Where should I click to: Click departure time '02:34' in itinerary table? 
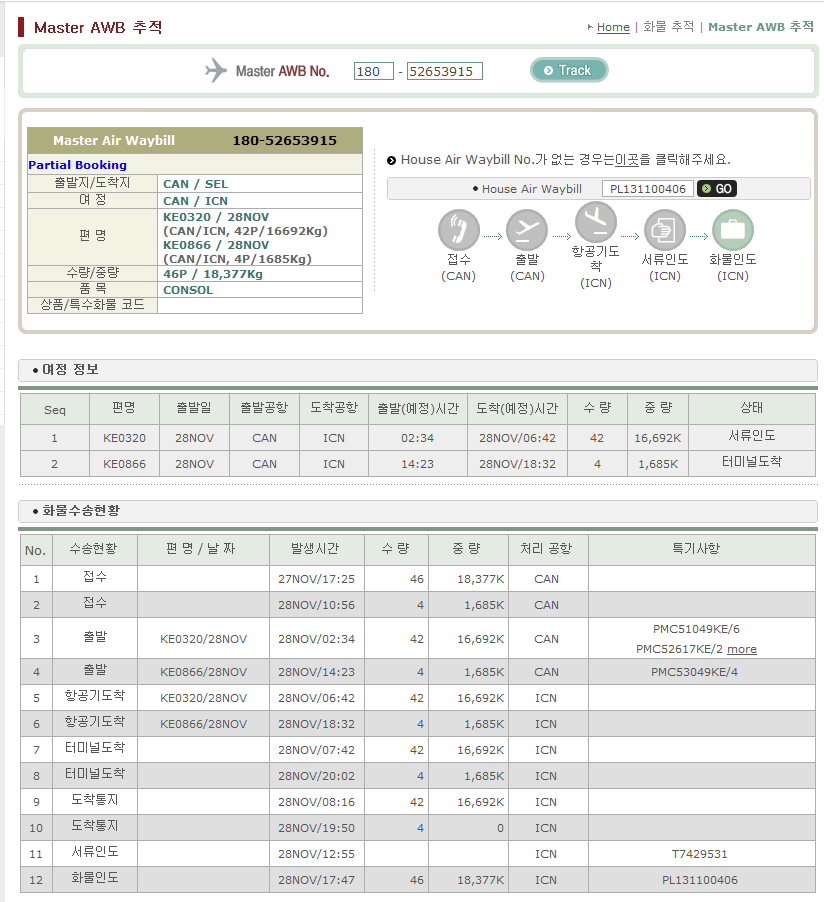tap(417, 438)
